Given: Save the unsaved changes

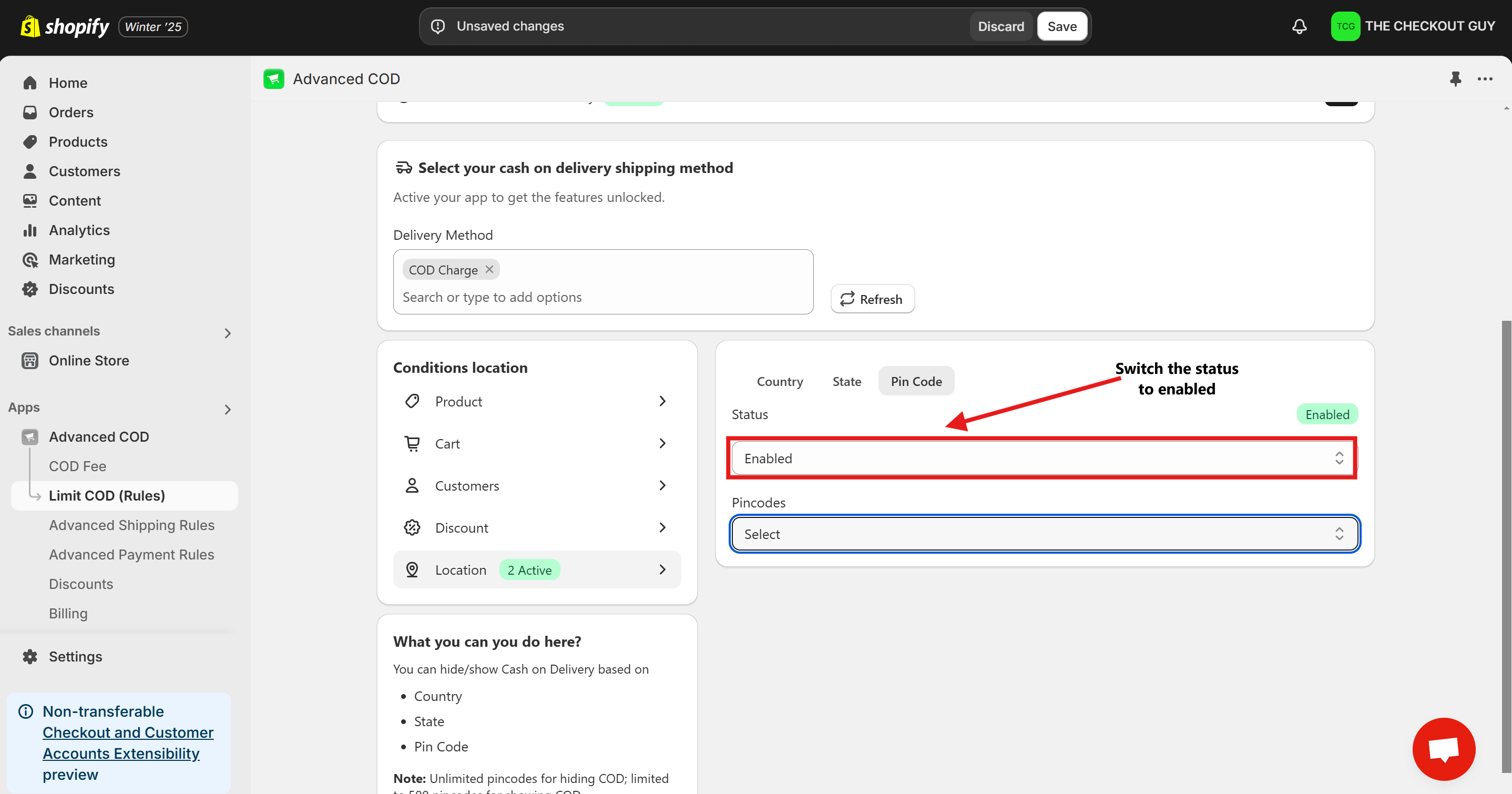Looking at the screenshot, I should coord(1062,26).
